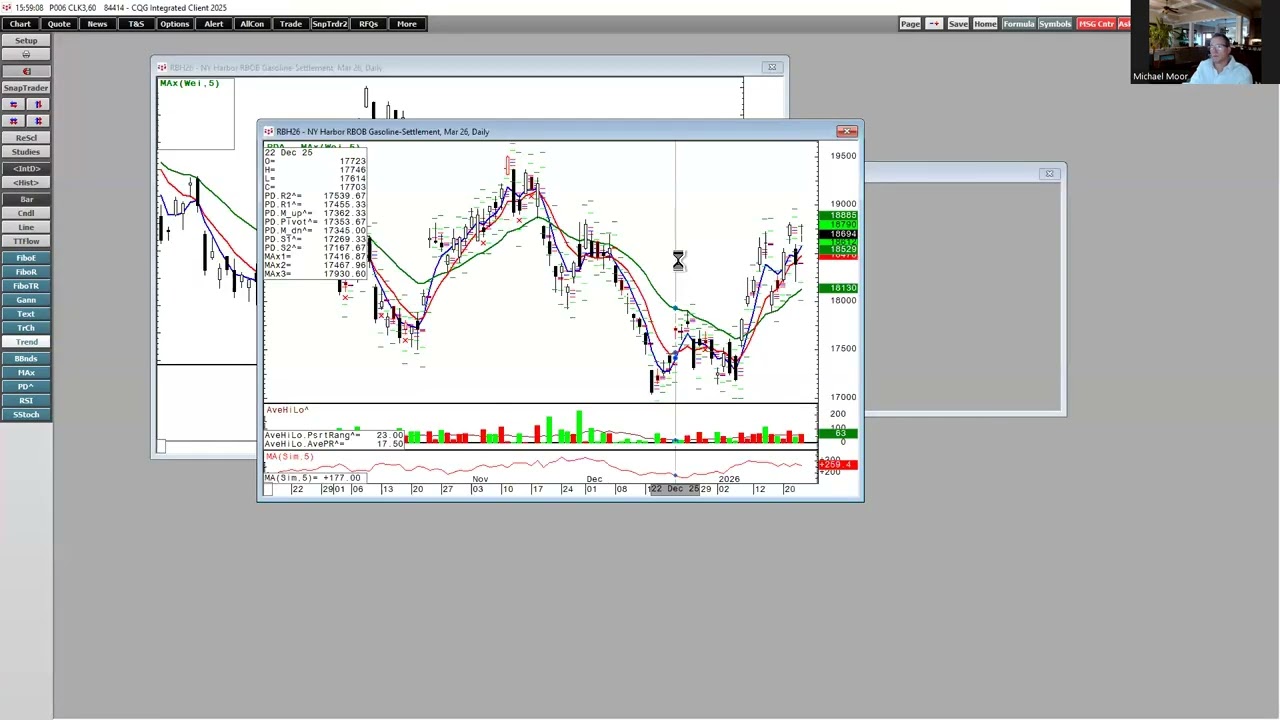
Task: Open the MSG Cntr message center
Action: [1096, 24]
